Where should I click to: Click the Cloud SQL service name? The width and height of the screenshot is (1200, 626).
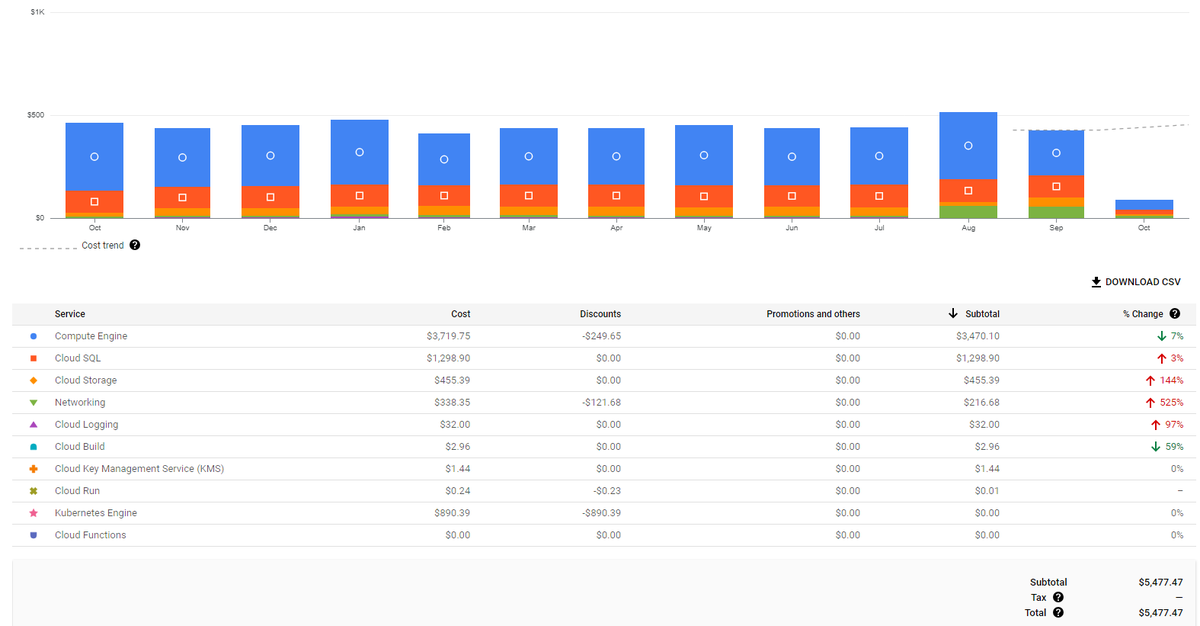click(78, 358)
